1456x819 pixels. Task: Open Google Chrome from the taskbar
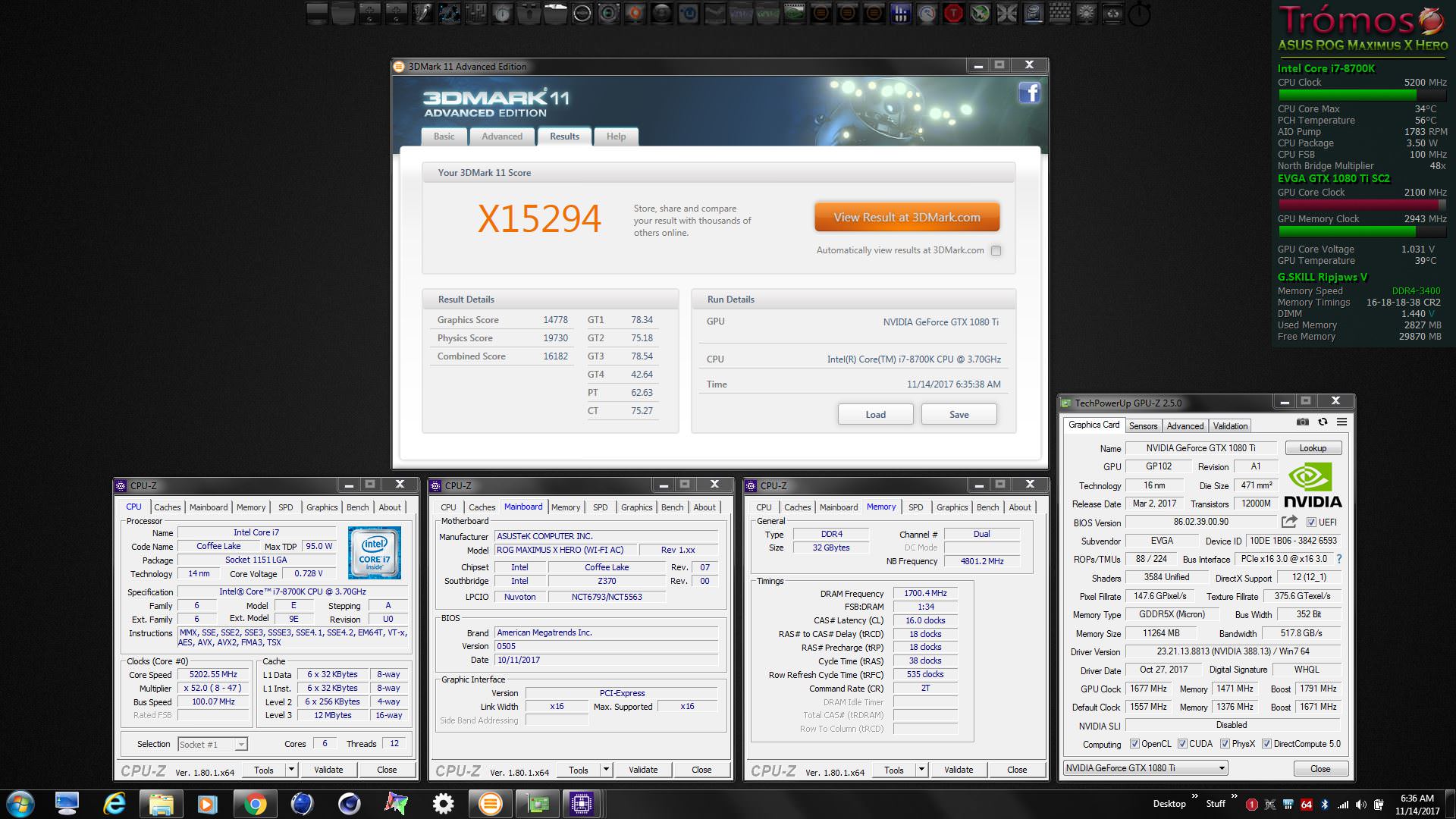(255, 804)
